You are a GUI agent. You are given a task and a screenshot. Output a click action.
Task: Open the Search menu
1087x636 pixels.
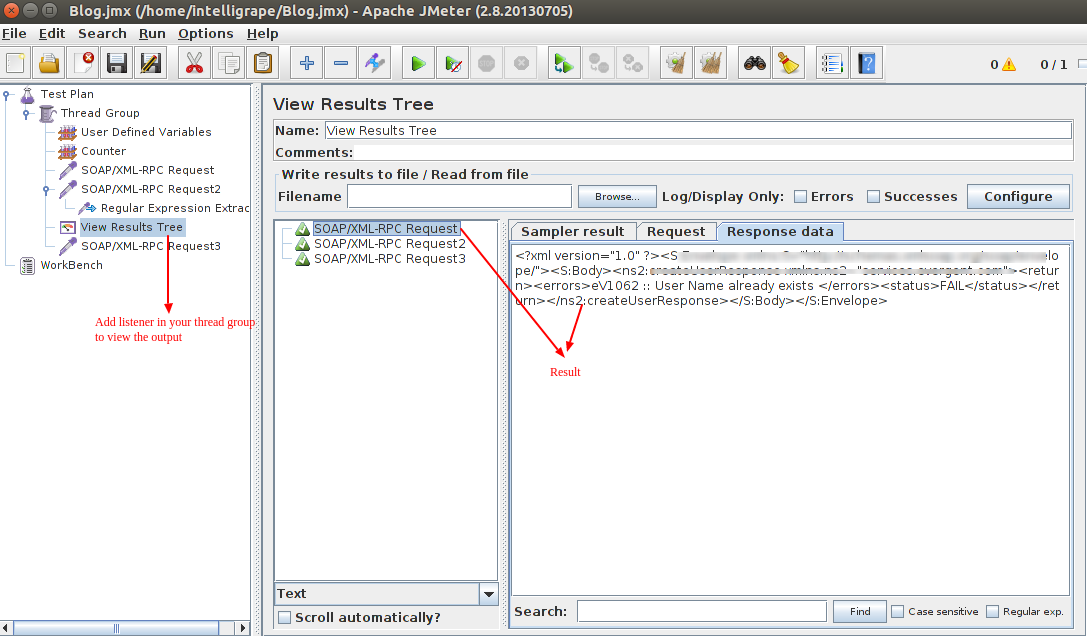(103, 33)
